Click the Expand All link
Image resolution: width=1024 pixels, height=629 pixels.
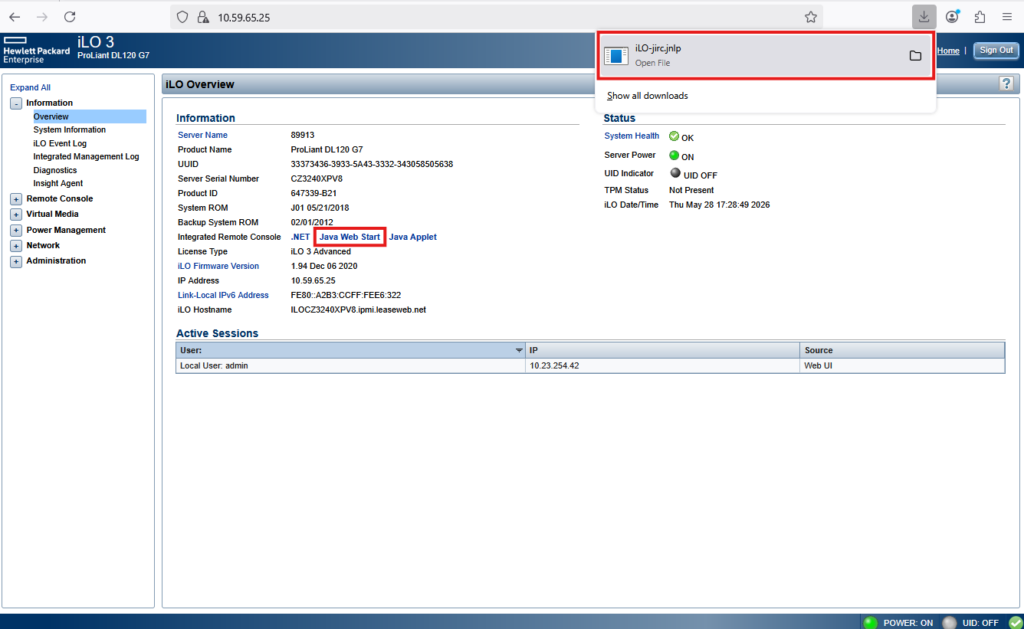tap(30, 88)
